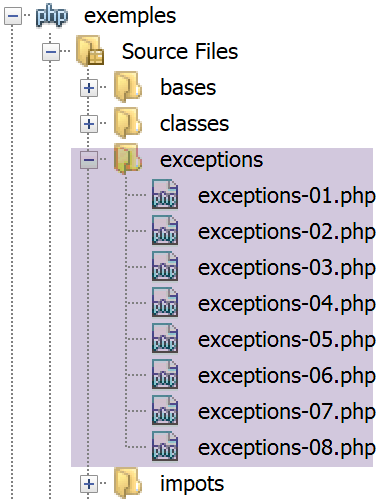Select the classes folder name
Viewport: 386px width, 501px height.
pos(194,124)
